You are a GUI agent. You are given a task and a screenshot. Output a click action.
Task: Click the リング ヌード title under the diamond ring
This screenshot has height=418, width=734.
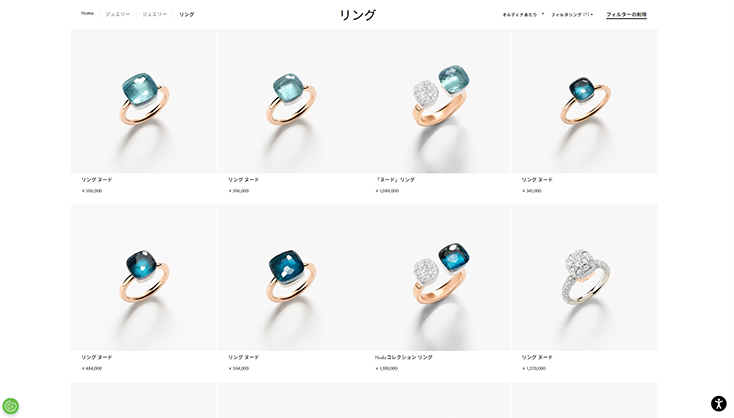tap(537, 357)
